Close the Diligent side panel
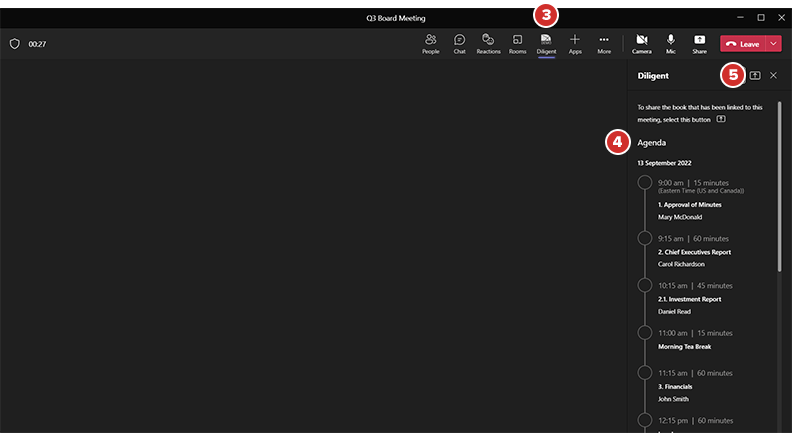The height and width of the screenshot is (433, 792). pos(773,75)
